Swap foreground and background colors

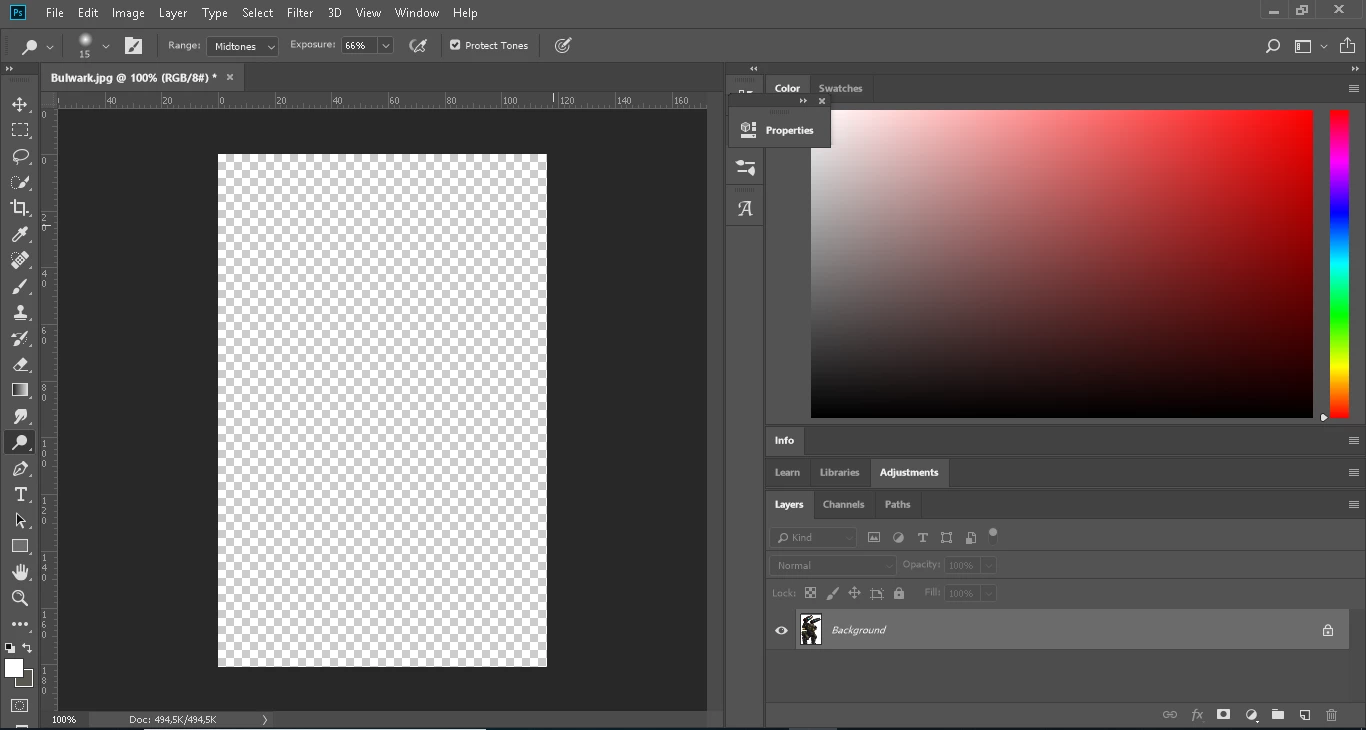(x=27, y=648)
